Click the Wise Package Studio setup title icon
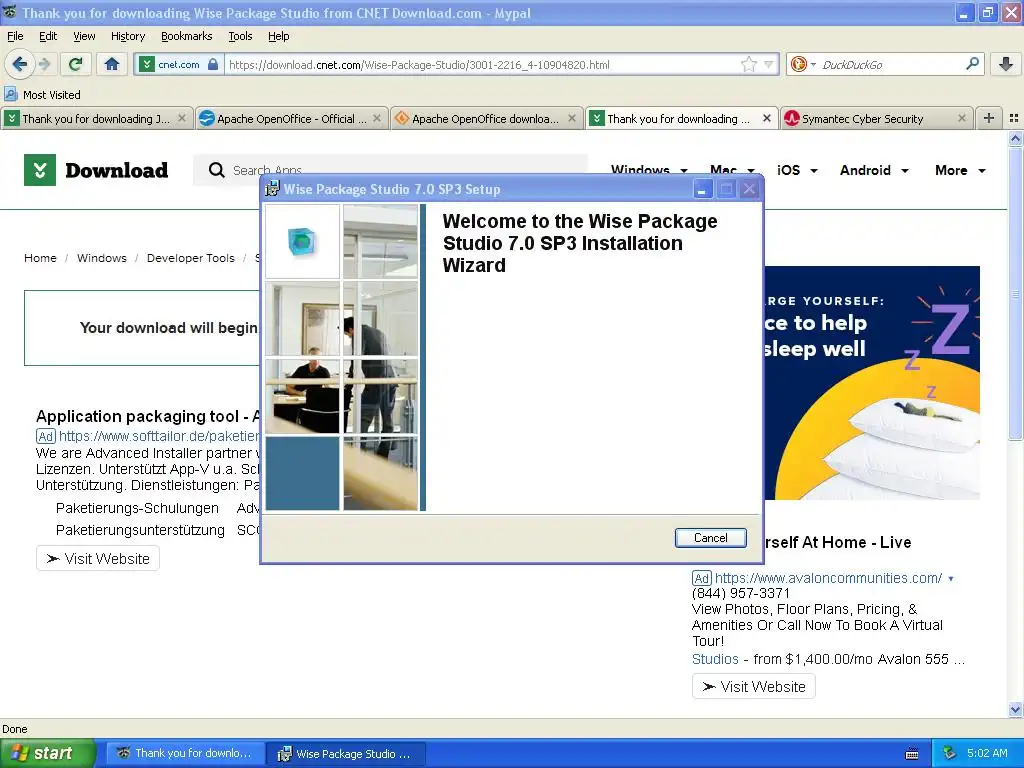This screenshot has width=1024, height=768. tap(272, 189)
